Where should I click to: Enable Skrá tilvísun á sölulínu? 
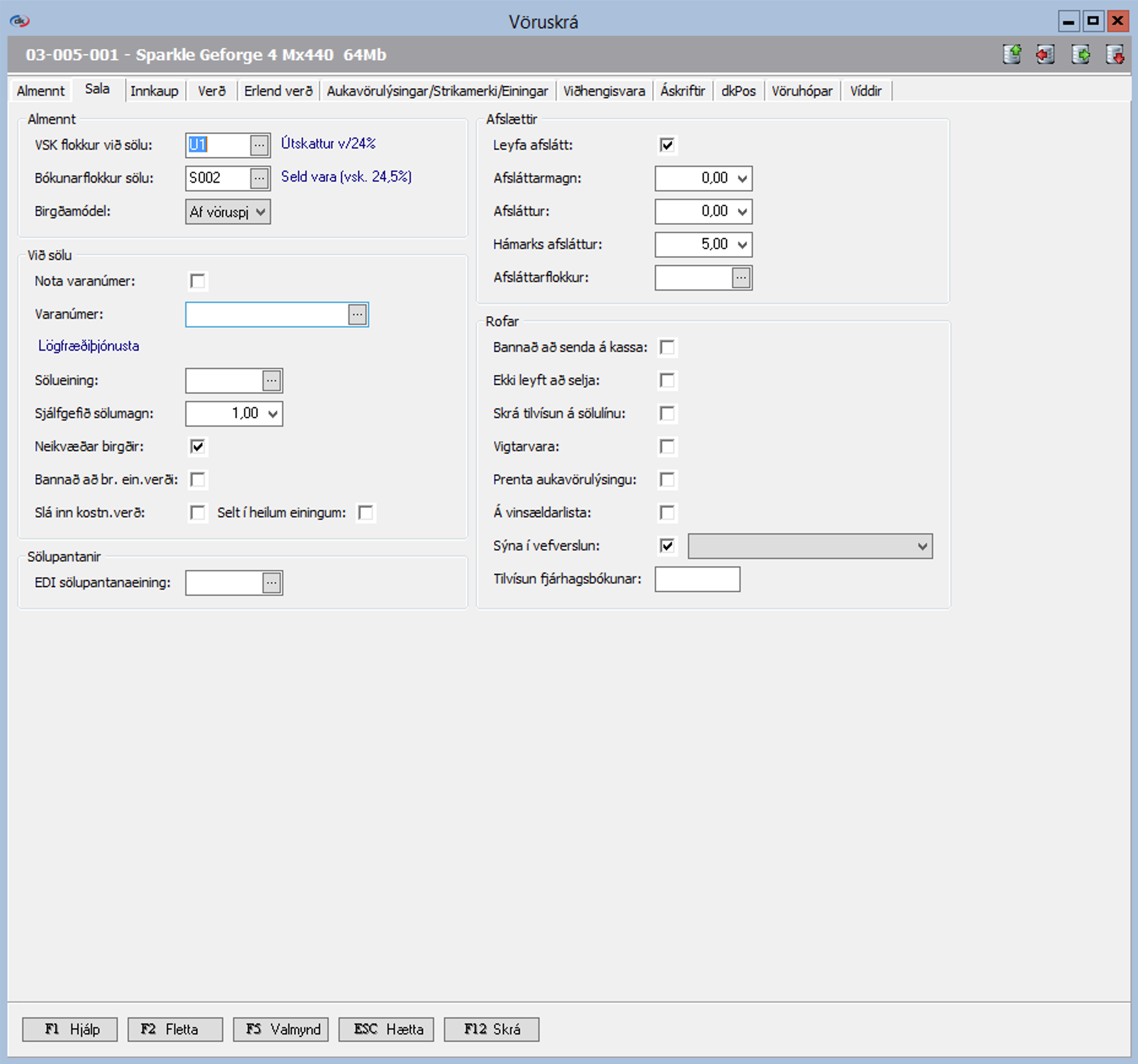(x=667, y=414)
